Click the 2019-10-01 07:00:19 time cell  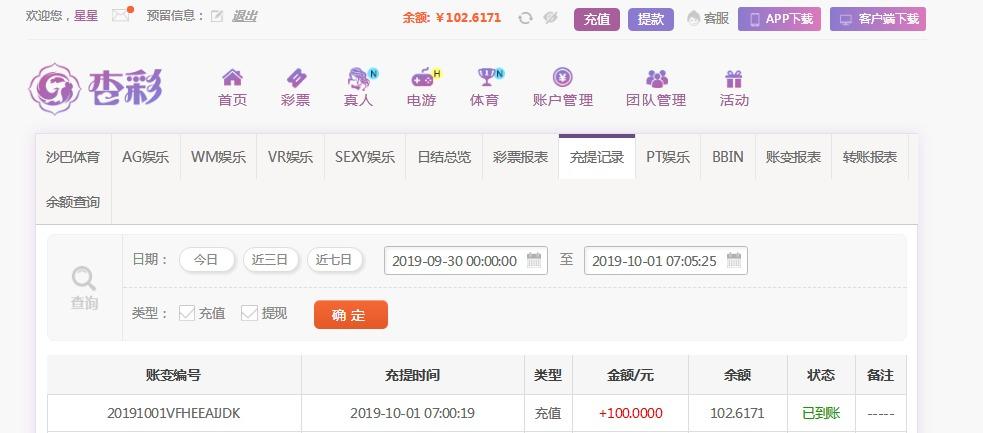[413, 414]
